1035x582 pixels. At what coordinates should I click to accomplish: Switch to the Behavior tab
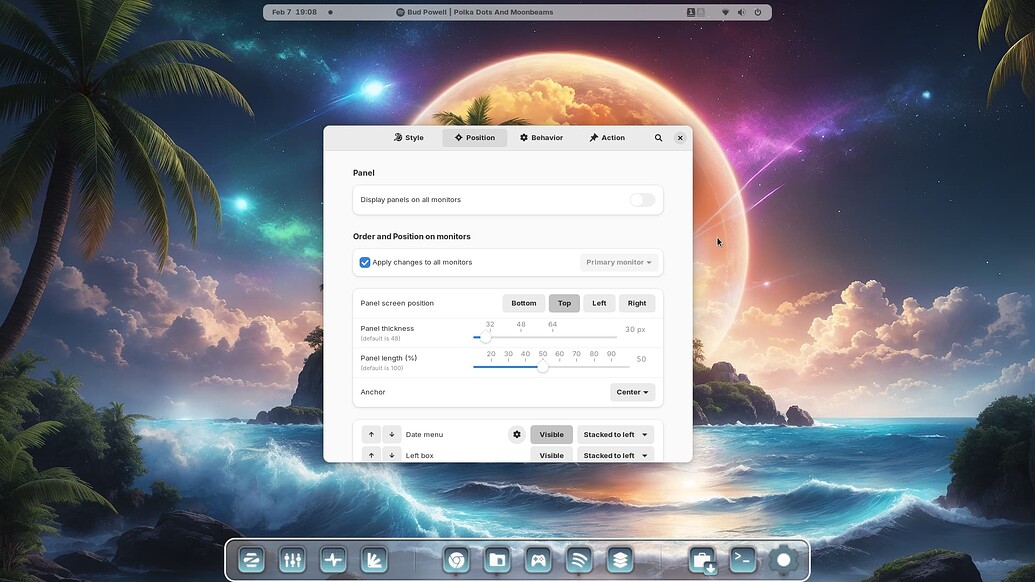pos(541,137)
